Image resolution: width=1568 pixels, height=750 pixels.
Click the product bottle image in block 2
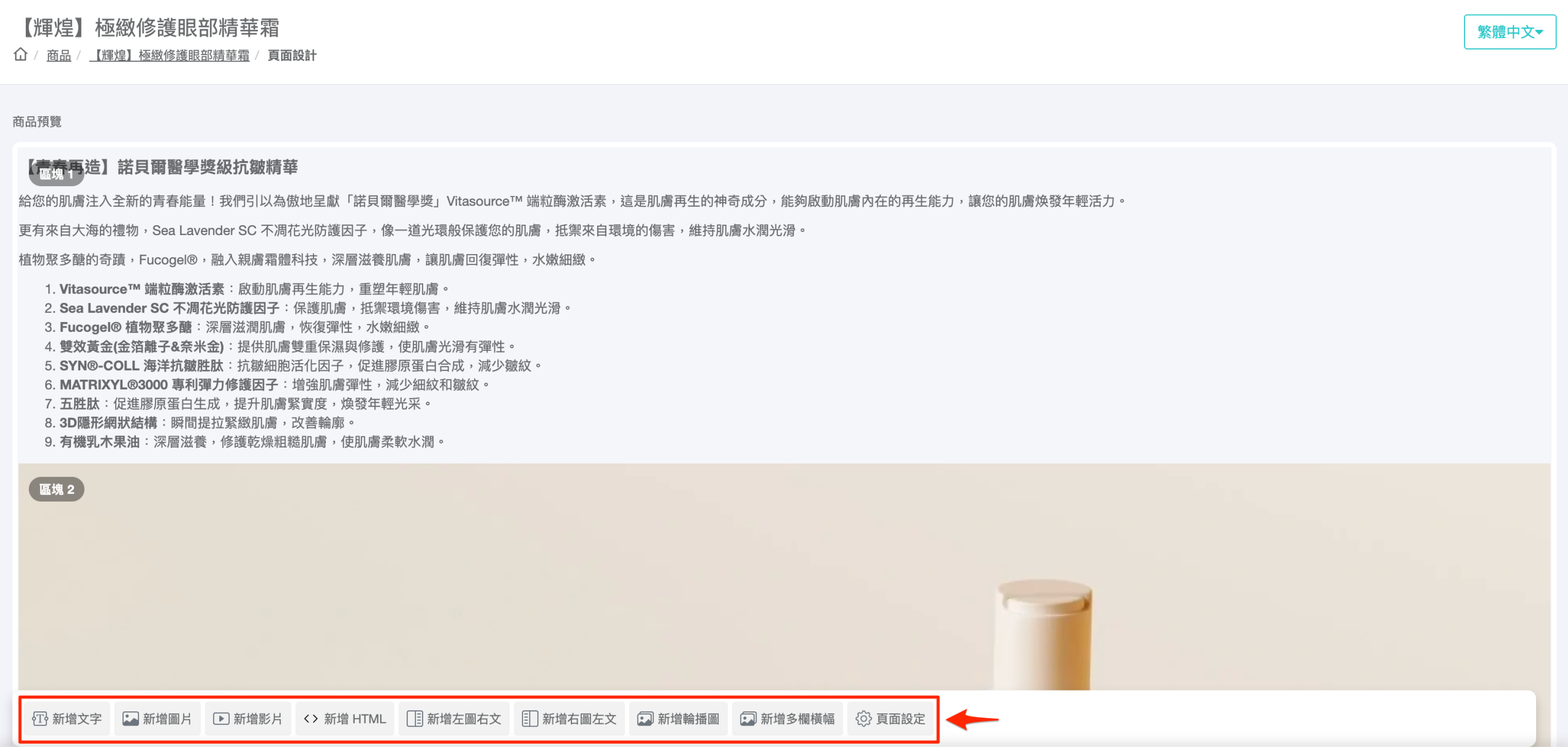(1044, 634)
